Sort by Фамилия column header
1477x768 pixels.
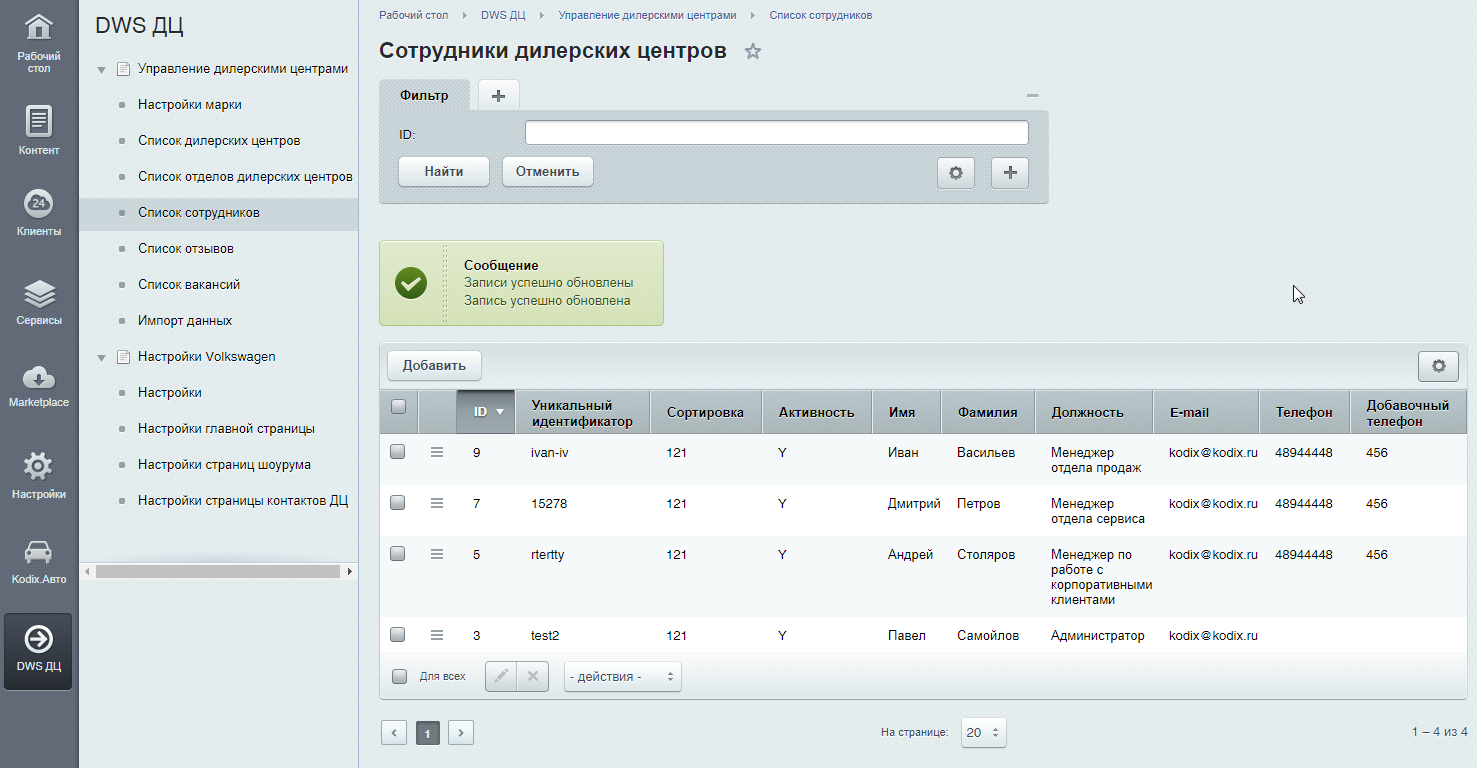(988, 412)
